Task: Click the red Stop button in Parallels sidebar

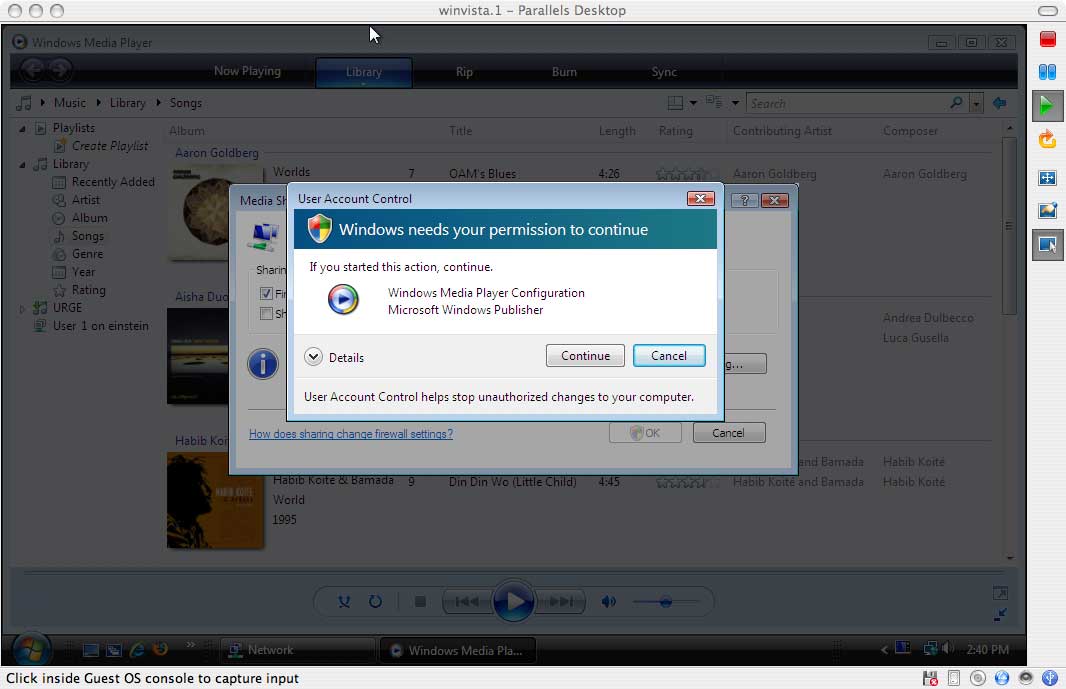Action: pyautogui.click(x=1047, y=39)
